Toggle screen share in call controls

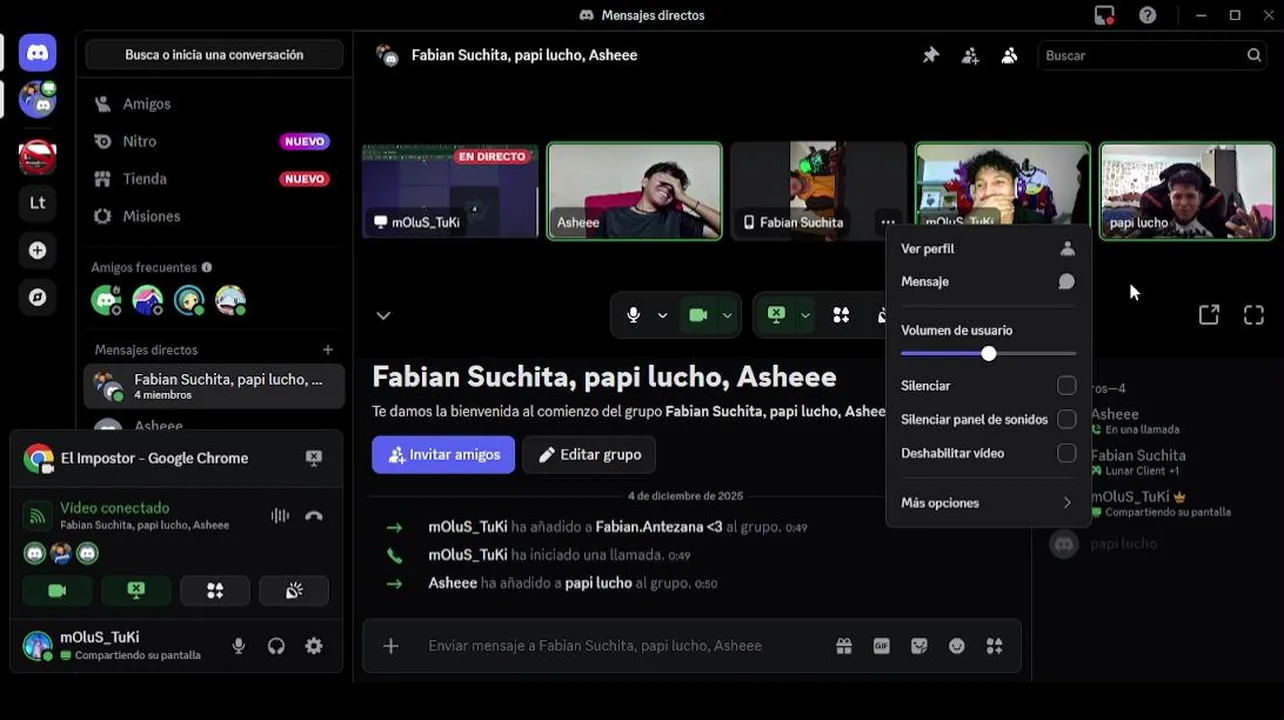pos(776,315)
